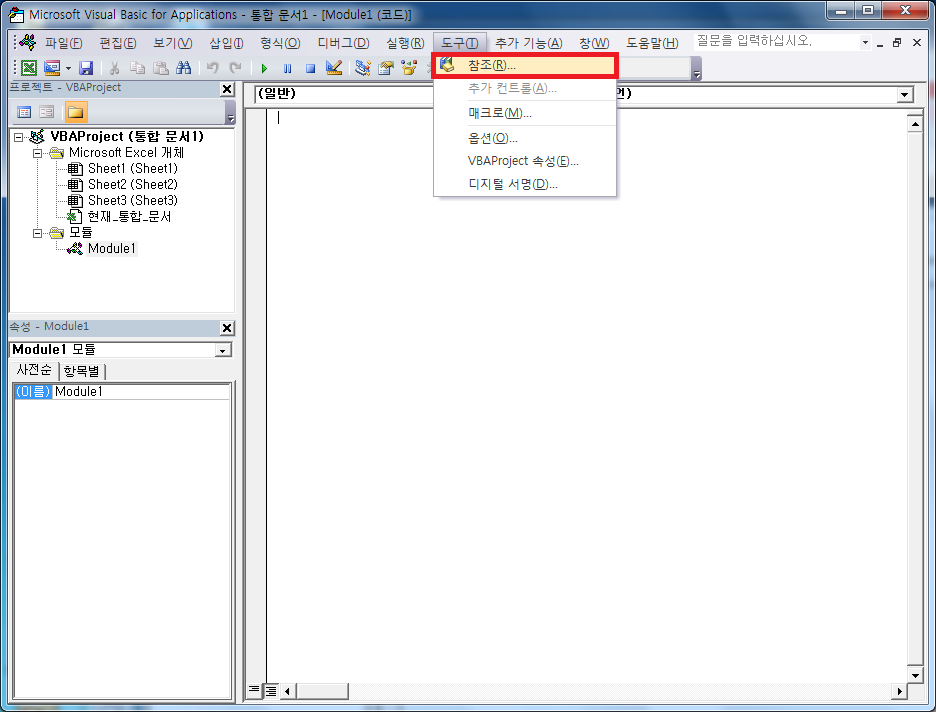Click the View Microsoft Excel toolbar icon
The height and width of the screenshot is (712, 936).
(x=28, y=68)
